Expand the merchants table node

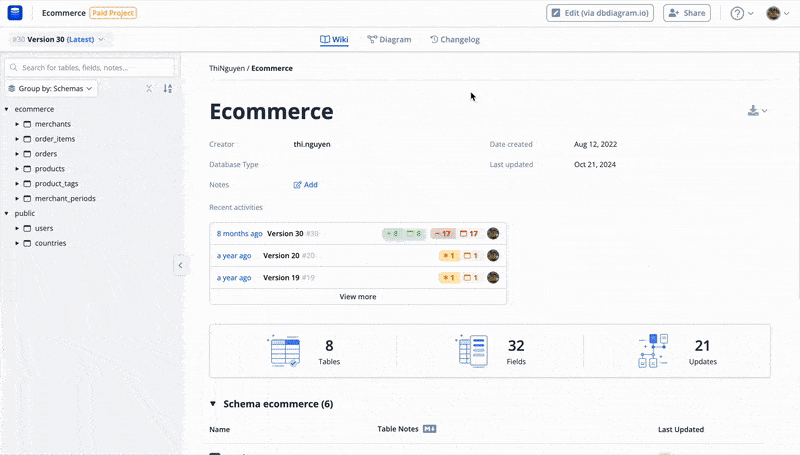point(17,124)
